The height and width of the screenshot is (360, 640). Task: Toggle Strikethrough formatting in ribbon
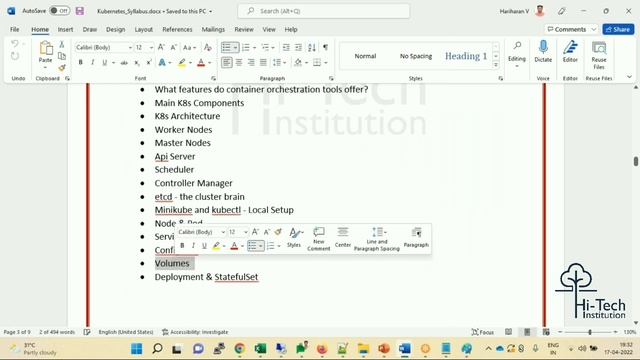(124, 62)
